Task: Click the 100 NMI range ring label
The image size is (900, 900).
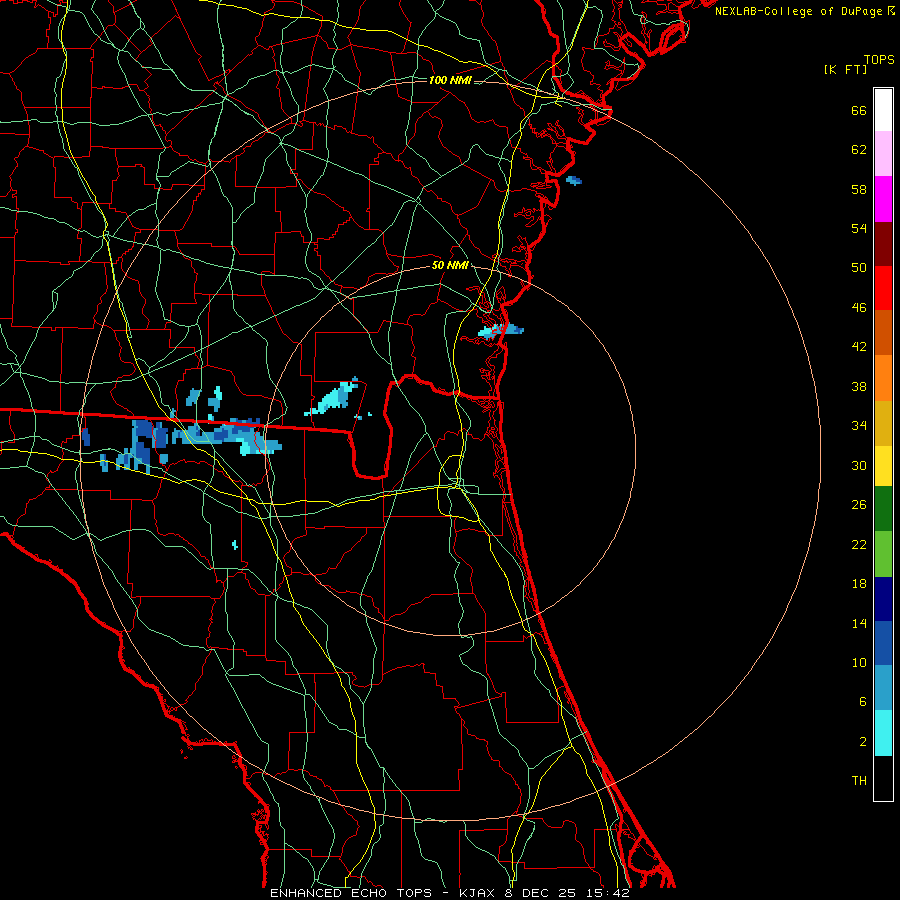Action: pos(450,80)
